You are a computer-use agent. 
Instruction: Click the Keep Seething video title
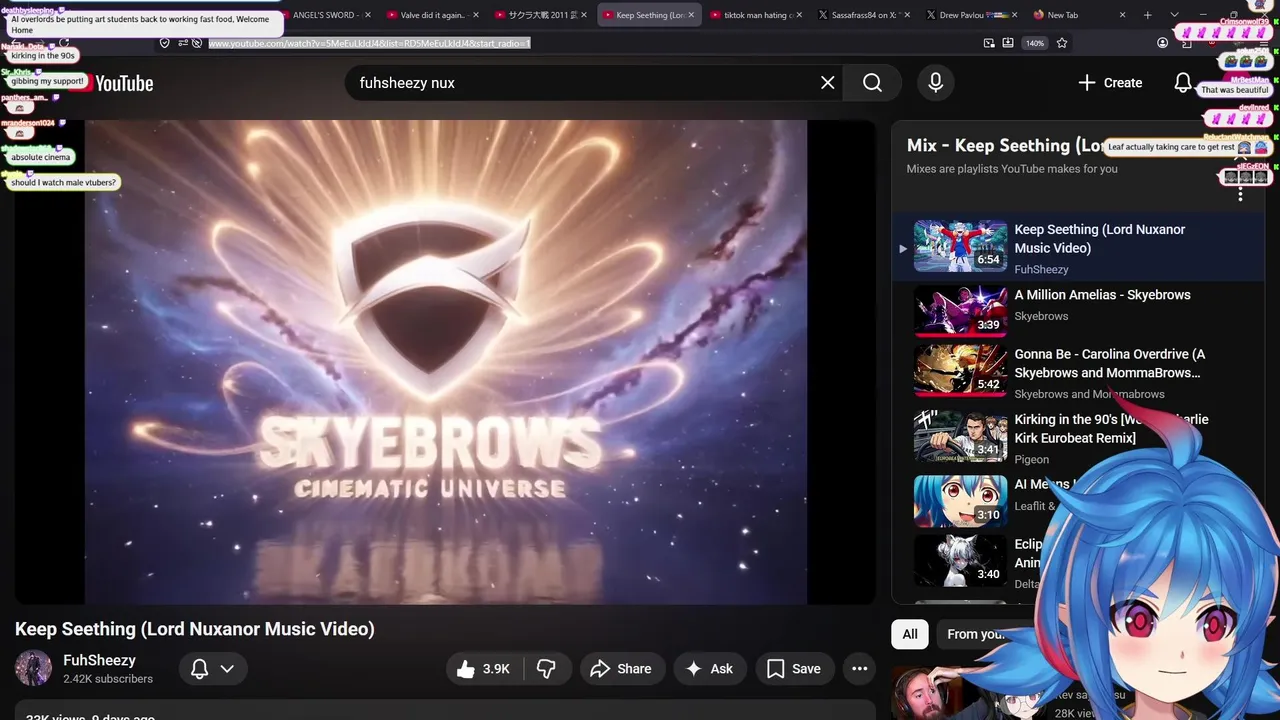[195, 629]
